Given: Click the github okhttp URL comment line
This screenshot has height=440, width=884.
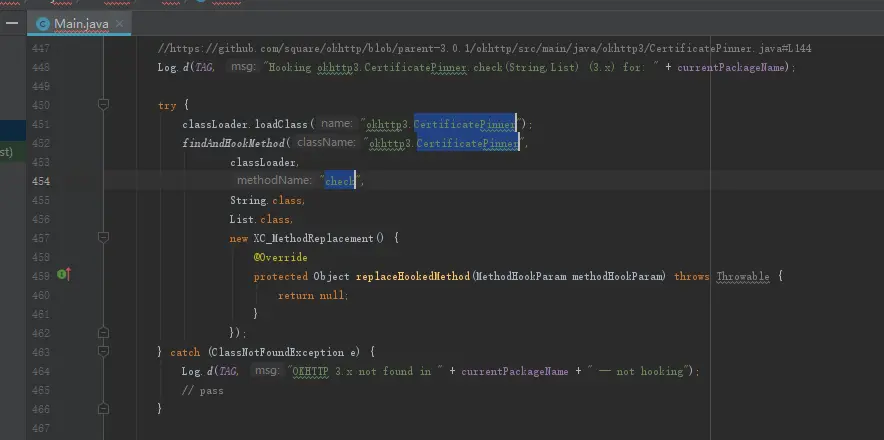Looking at the screenshot, I should 484,49.
